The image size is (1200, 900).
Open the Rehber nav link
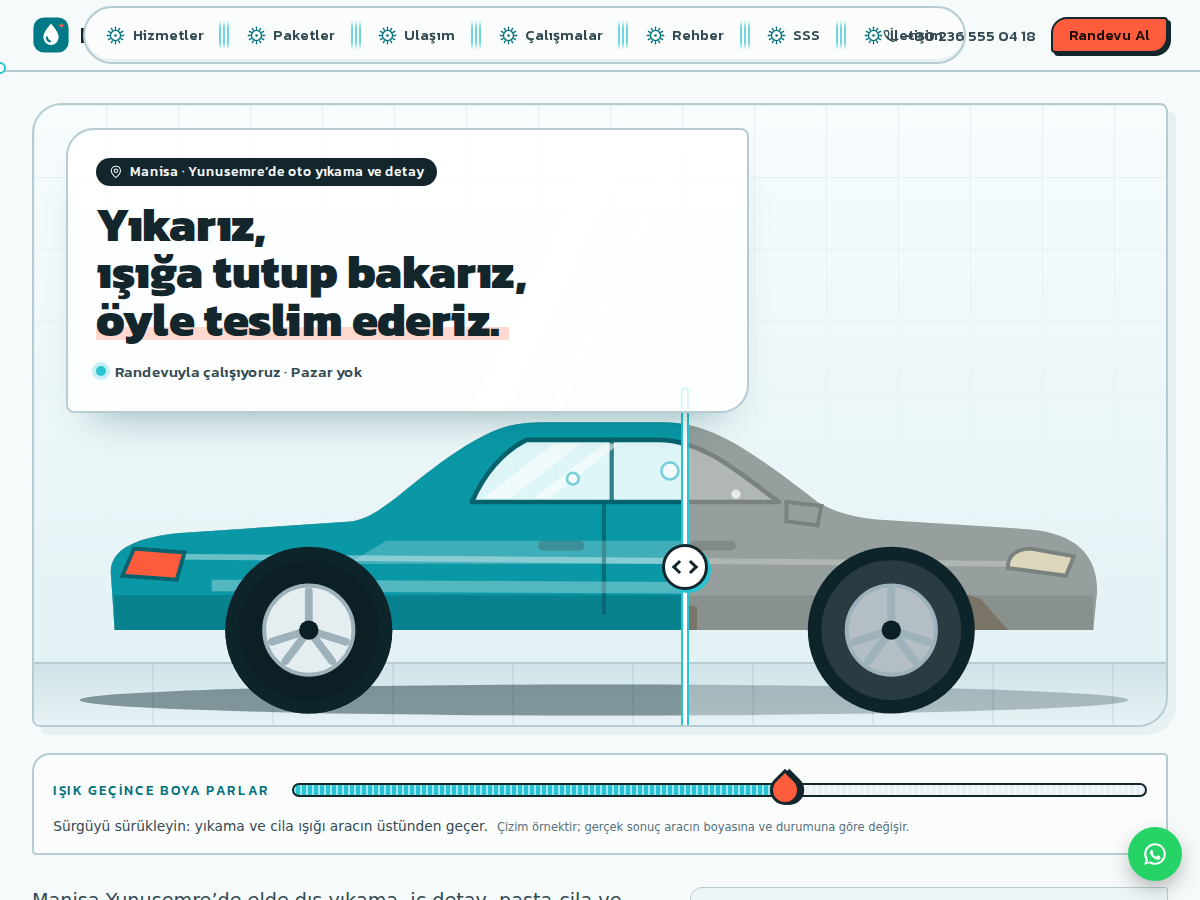point(685,35)
